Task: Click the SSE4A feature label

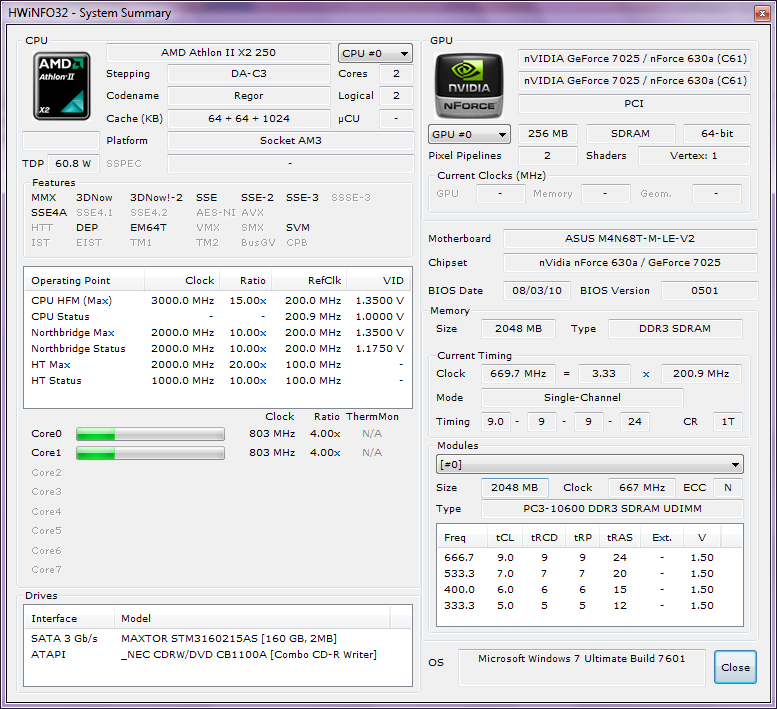Action: click(x=49, y=213)
